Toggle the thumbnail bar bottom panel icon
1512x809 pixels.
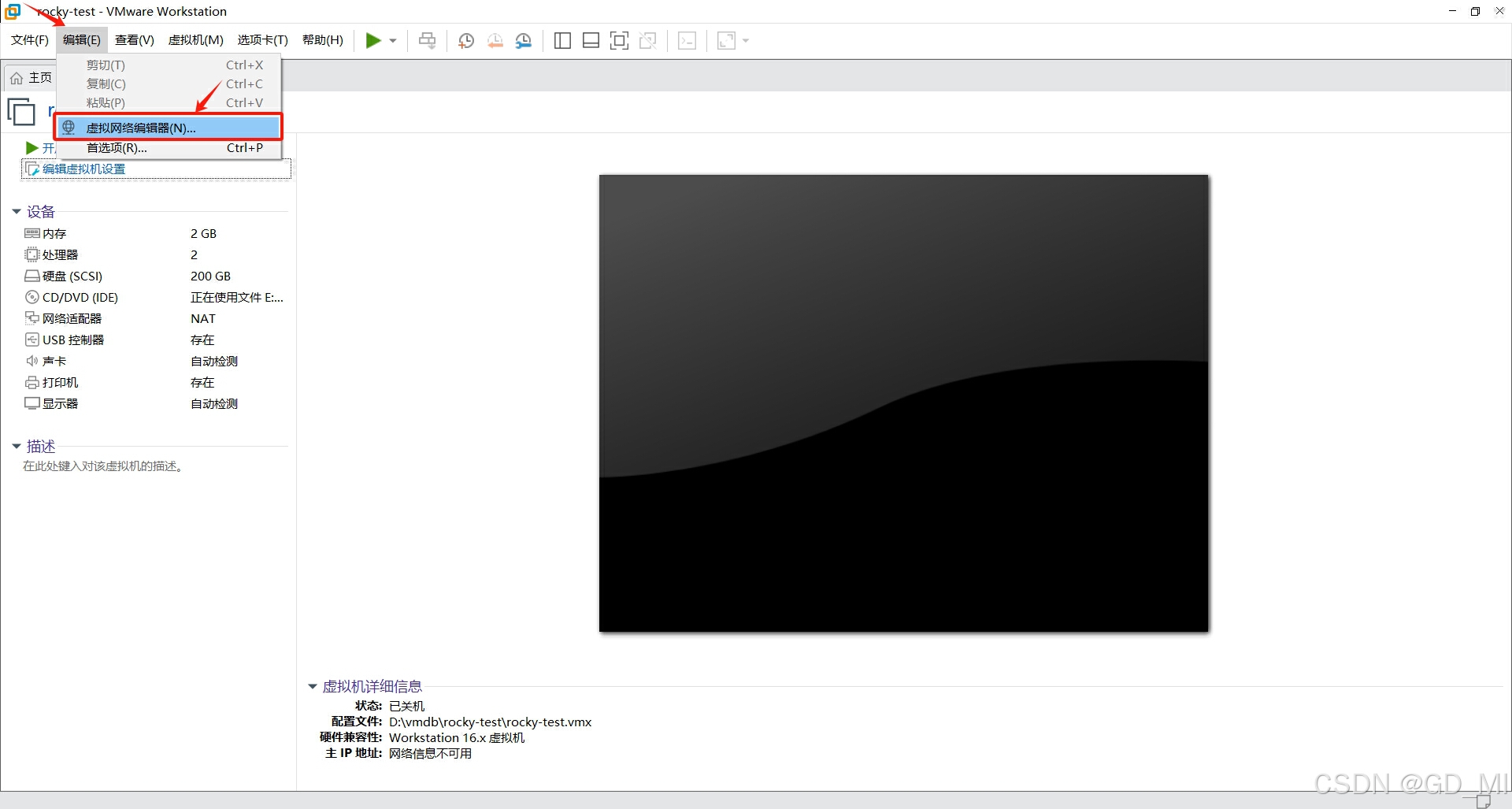(591, 41)
